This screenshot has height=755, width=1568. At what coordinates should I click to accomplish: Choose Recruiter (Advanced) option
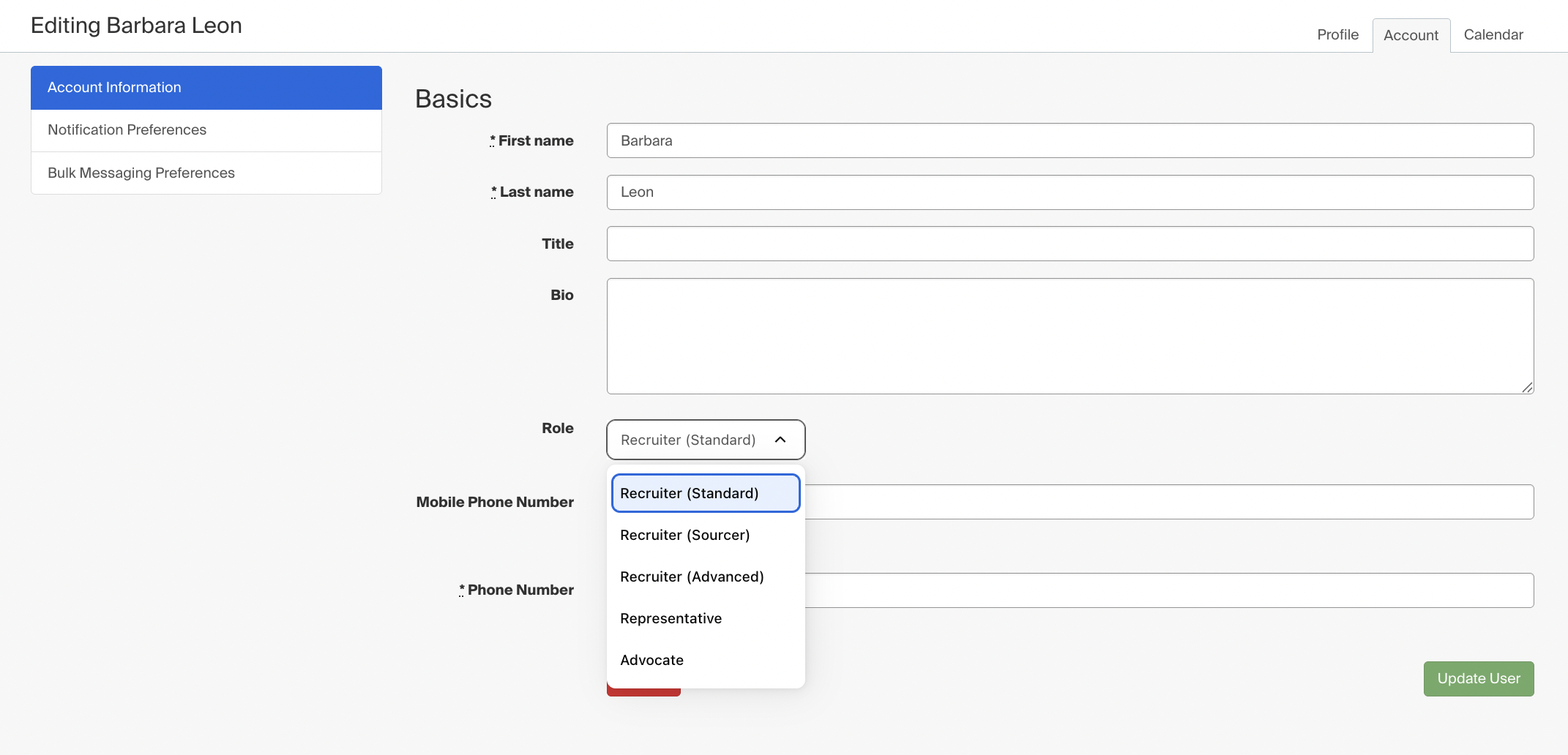point(706,576)
